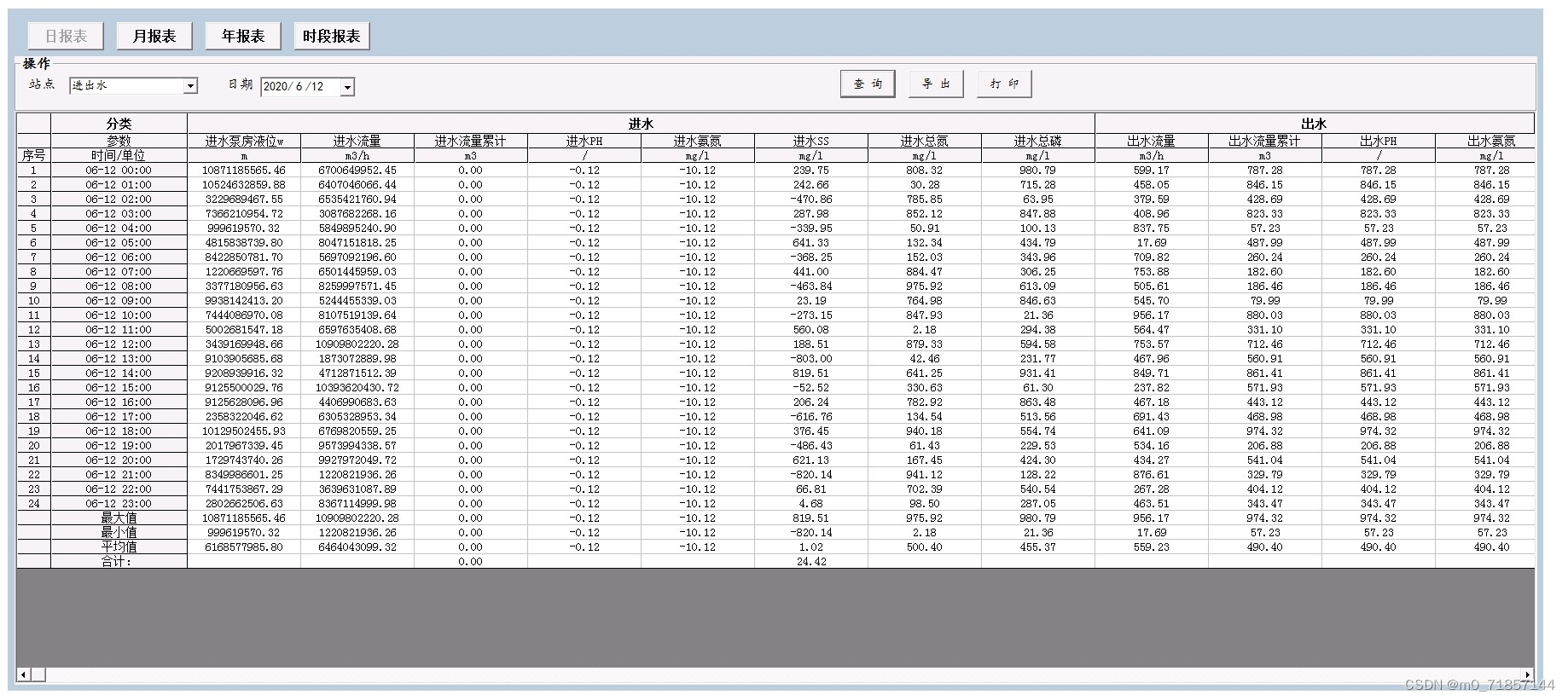
Task: Click the 时间/单位 header cell
Action: (x=119, y=155)
